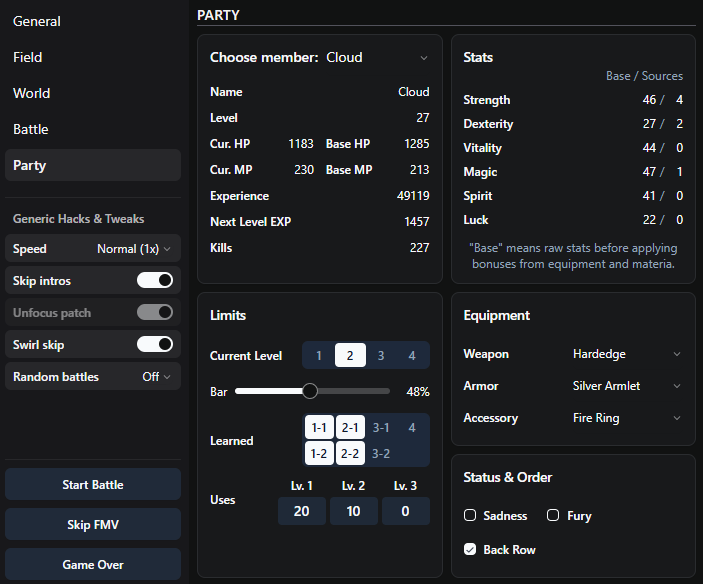Toggle the Skip intros switch
The height and width of the screenshot is (584, 703).
coord(155,281)
